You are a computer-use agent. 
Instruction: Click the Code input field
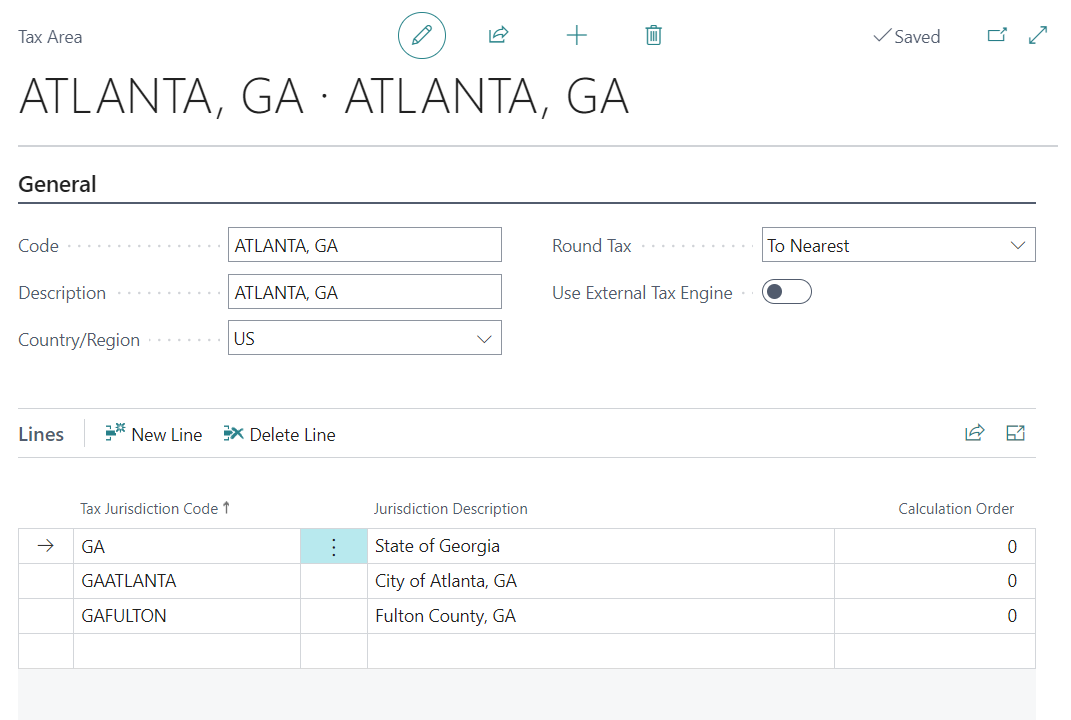[364, 246]
